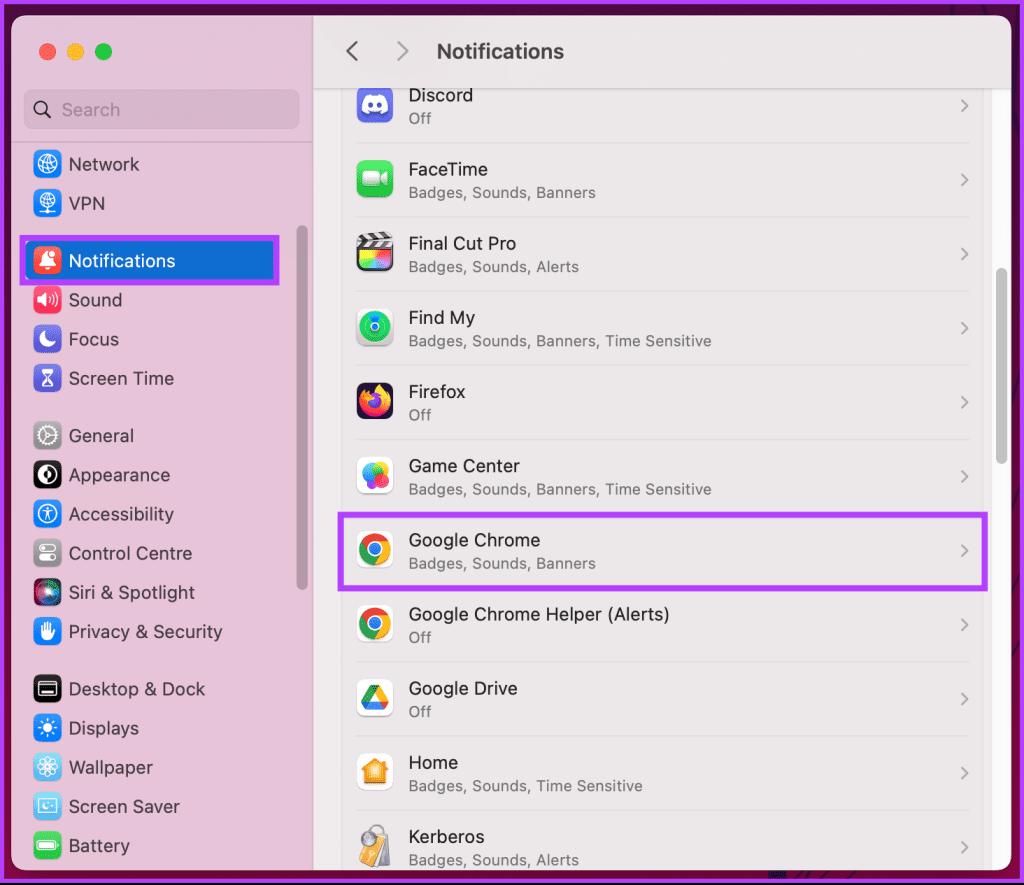Viewport: 1024px width, 885px height.
Task: Navigate back with the back arrow
Action: (x=351, y=51)
